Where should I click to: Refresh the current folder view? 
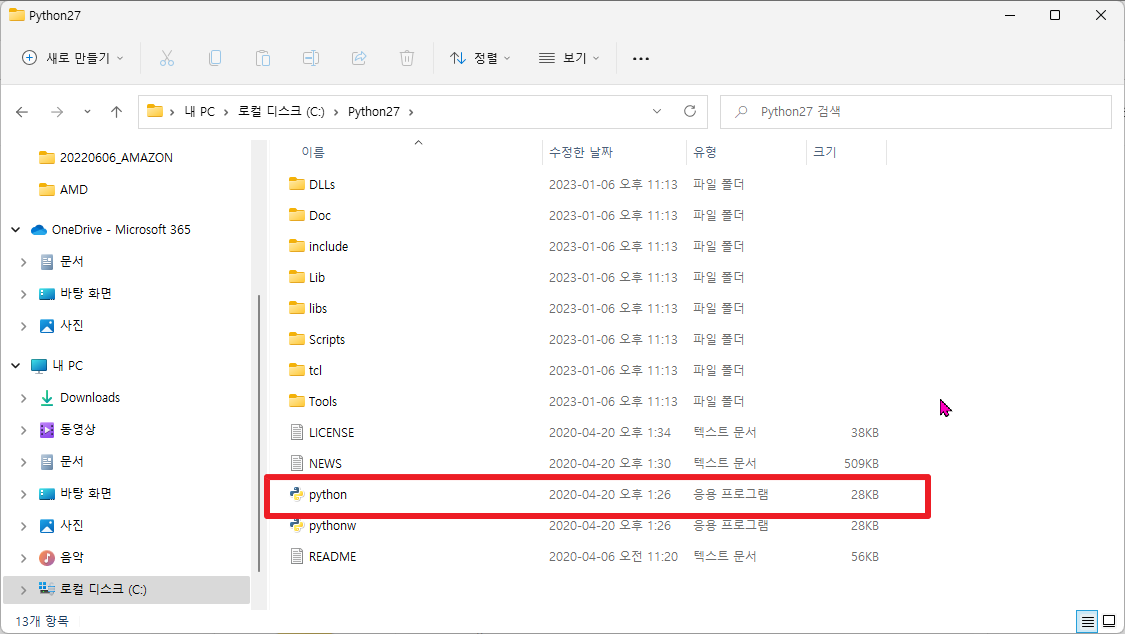pos(689,111)
